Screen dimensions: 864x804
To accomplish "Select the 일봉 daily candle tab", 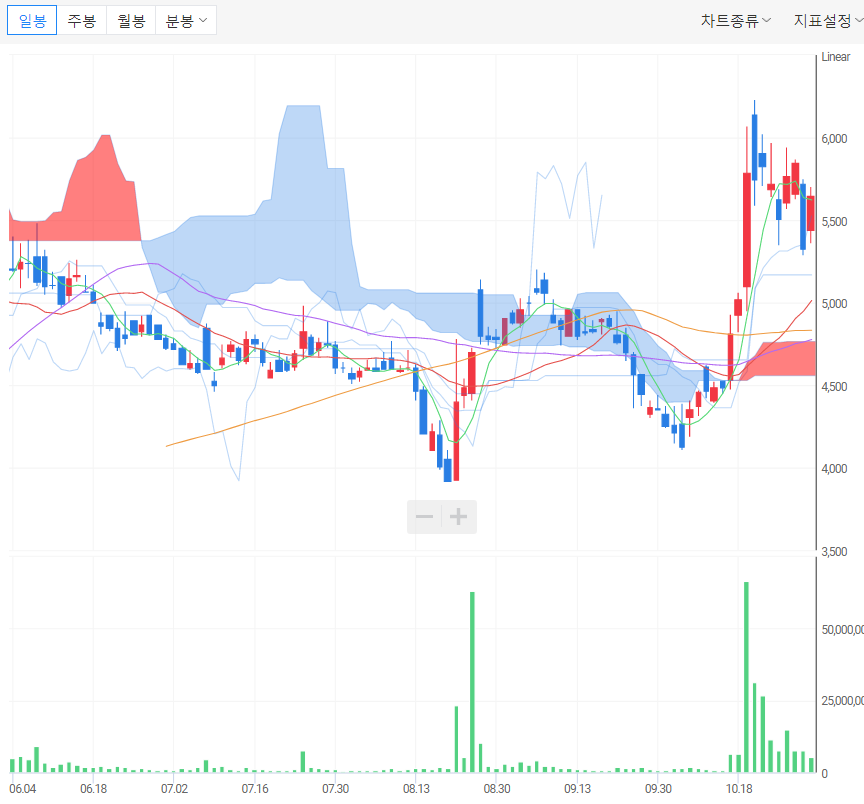I will [x=32, y=20].
